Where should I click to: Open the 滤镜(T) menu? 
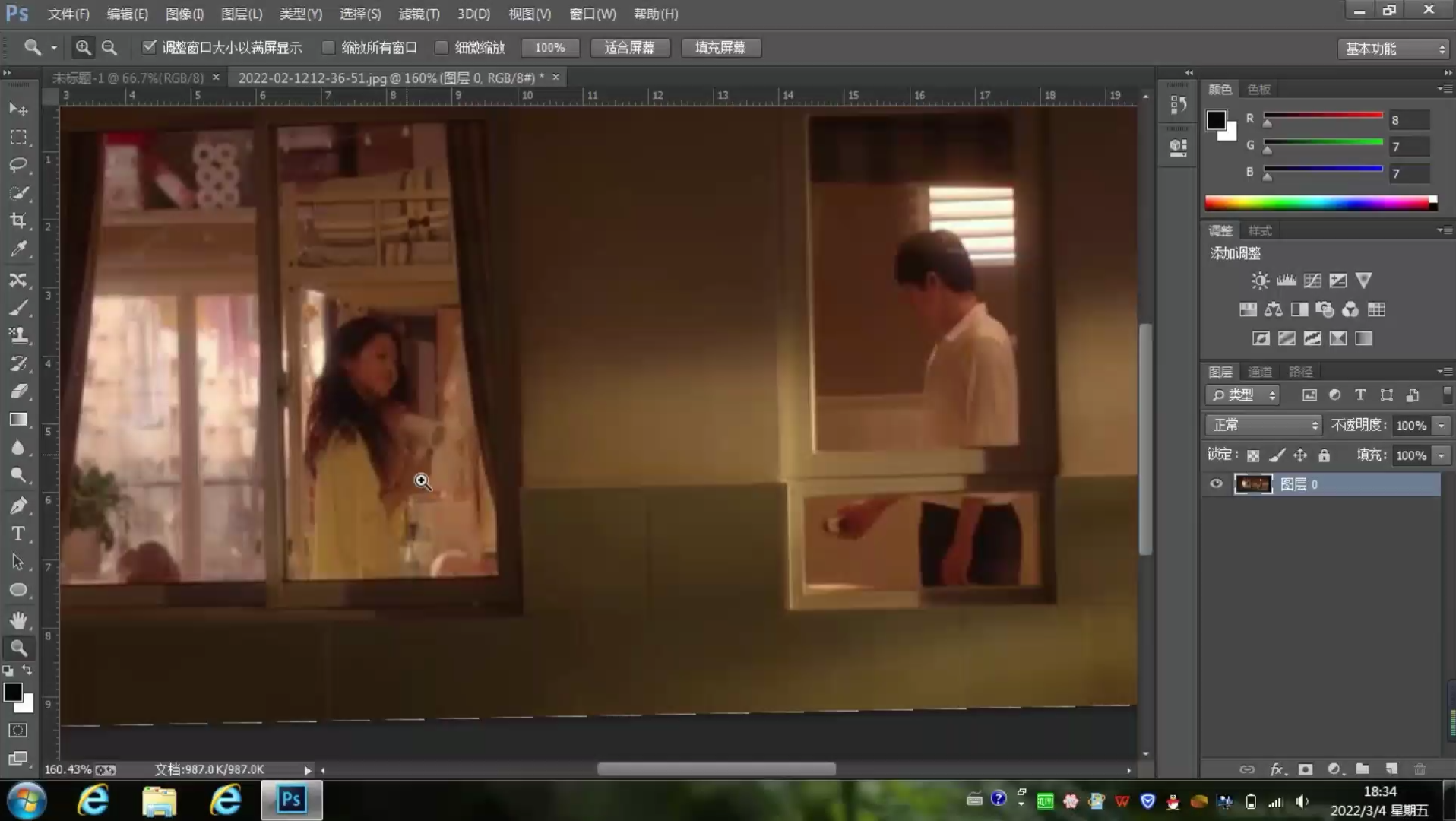click(x=419, y=14)
